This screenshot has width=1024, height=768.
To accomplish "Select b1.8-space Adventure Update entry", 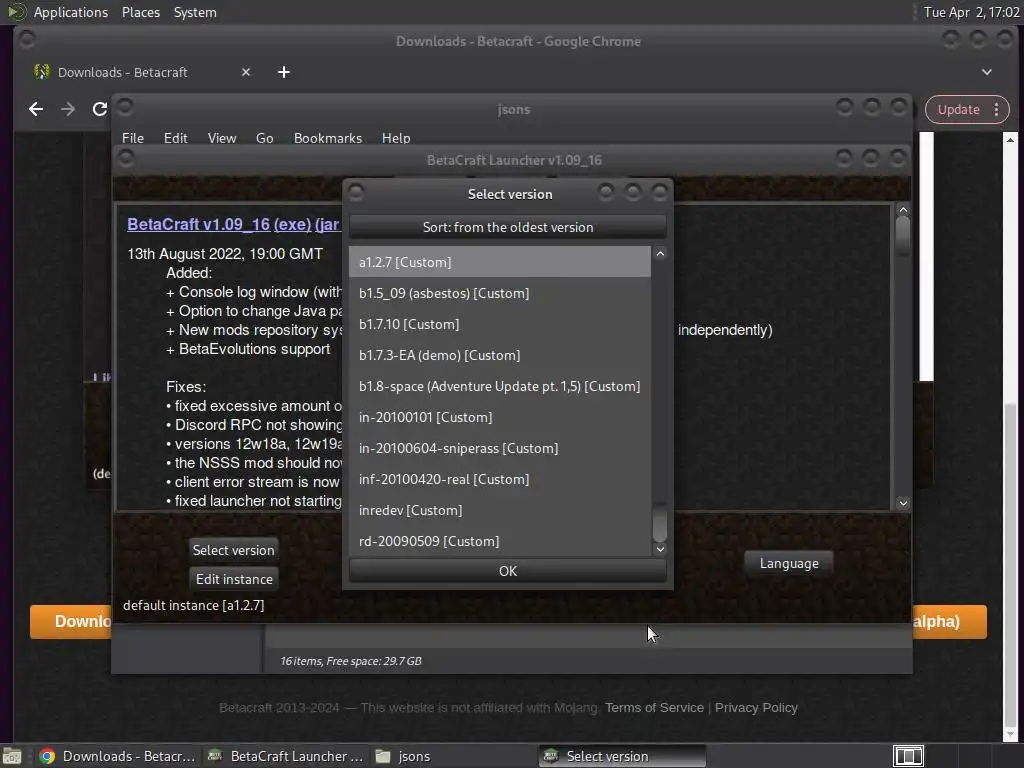I will coord(500,386).
